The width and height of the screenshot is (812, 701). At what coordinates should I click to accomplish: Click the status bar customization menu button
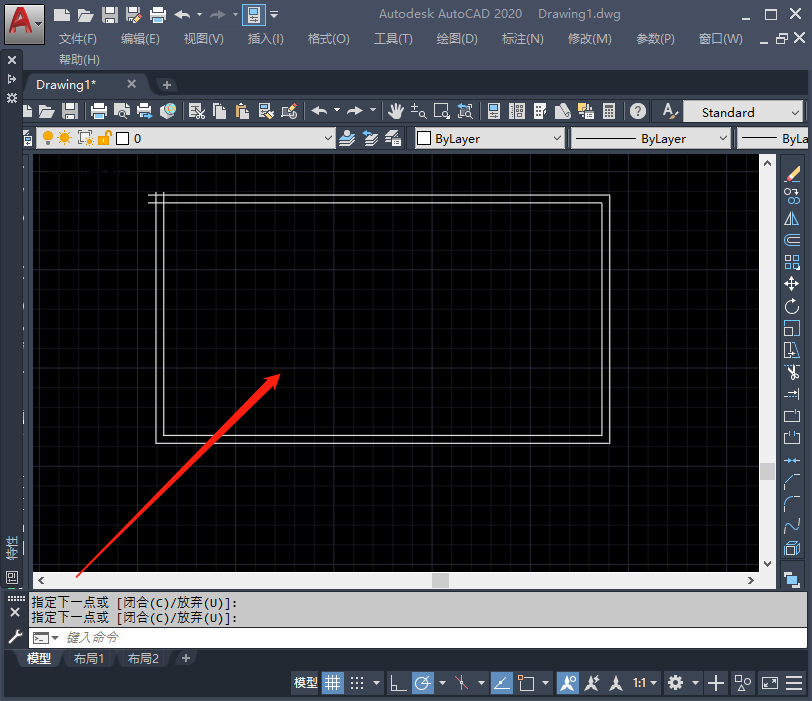pyautogui.click(x=794, y=683)
